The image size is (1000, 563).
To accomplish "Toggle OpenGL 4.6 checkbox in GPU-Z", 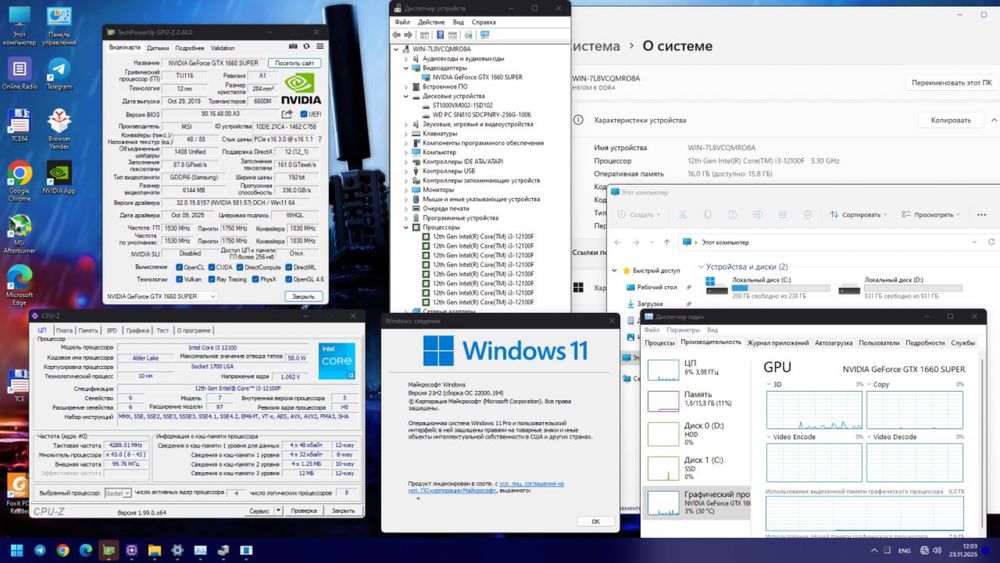I will click(288, 279).
